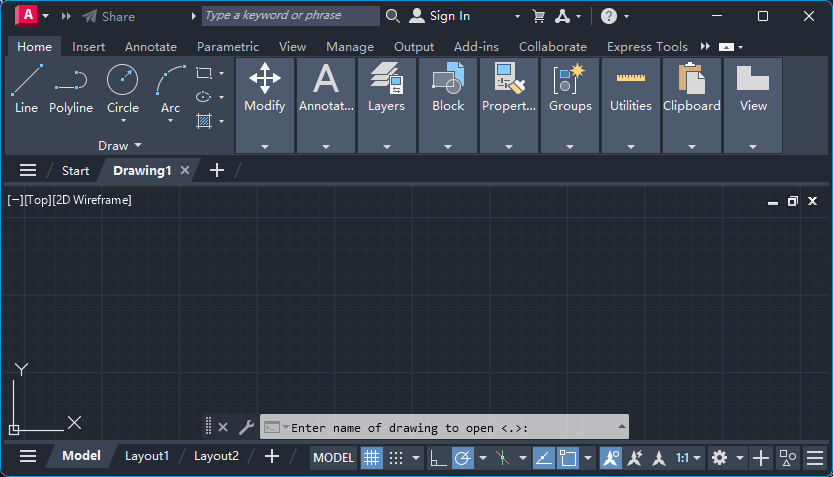Viewport: 833px width, 477px height.
Task: Open the Groups panel
Action: 570,105
